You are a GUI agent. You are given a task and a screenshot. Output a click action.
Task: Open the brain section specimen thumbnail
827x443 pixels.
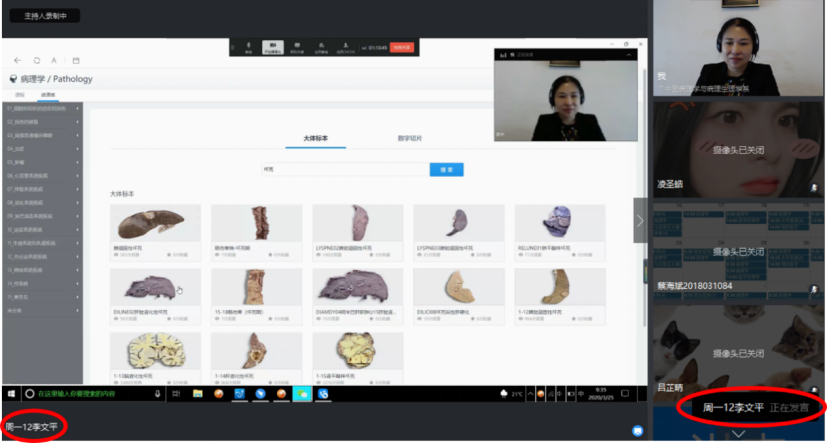[155, 351]
